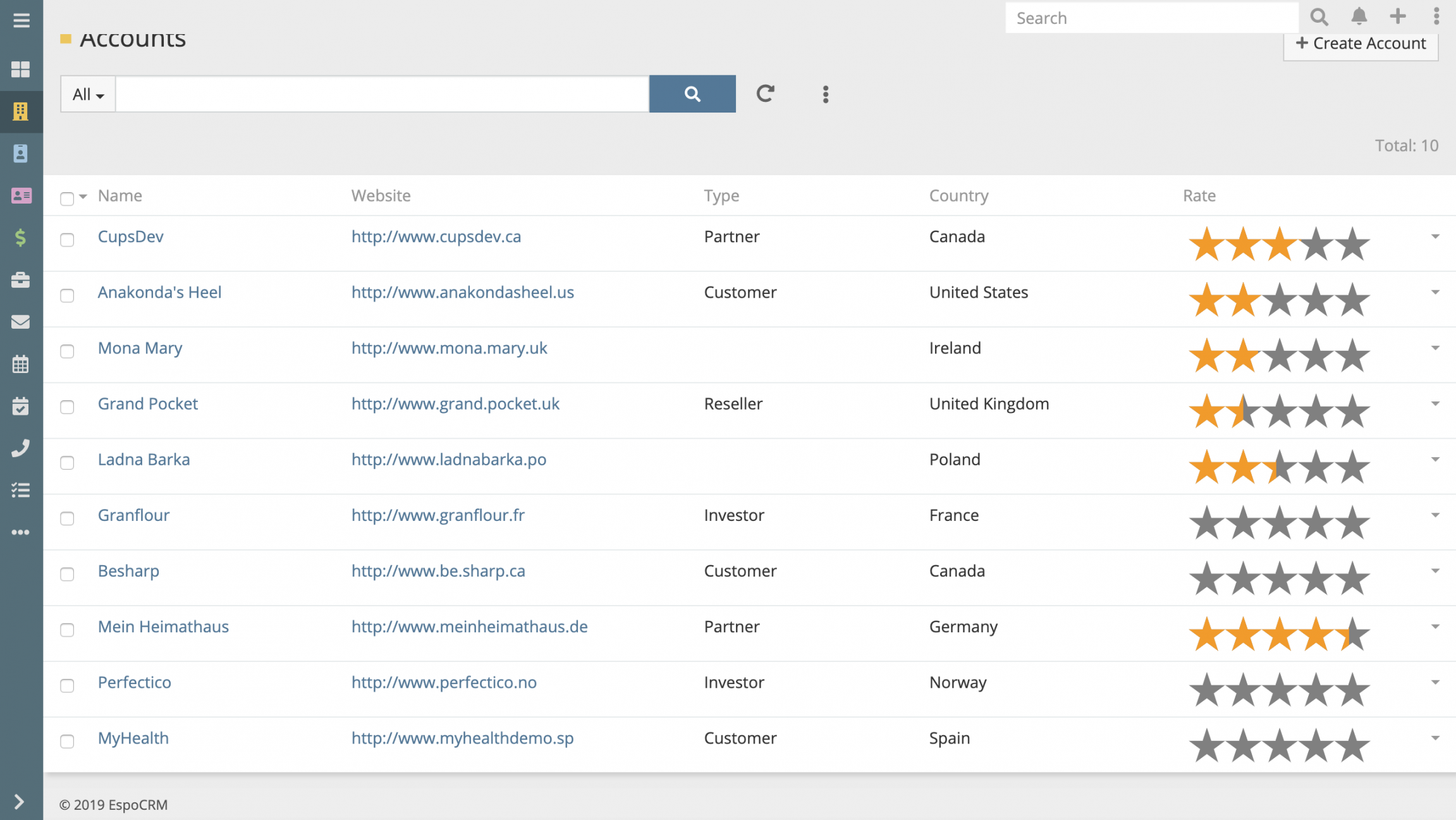Open the All filter dropdown
This screenshot has width=1456, height=820.
tap(88, 94)
